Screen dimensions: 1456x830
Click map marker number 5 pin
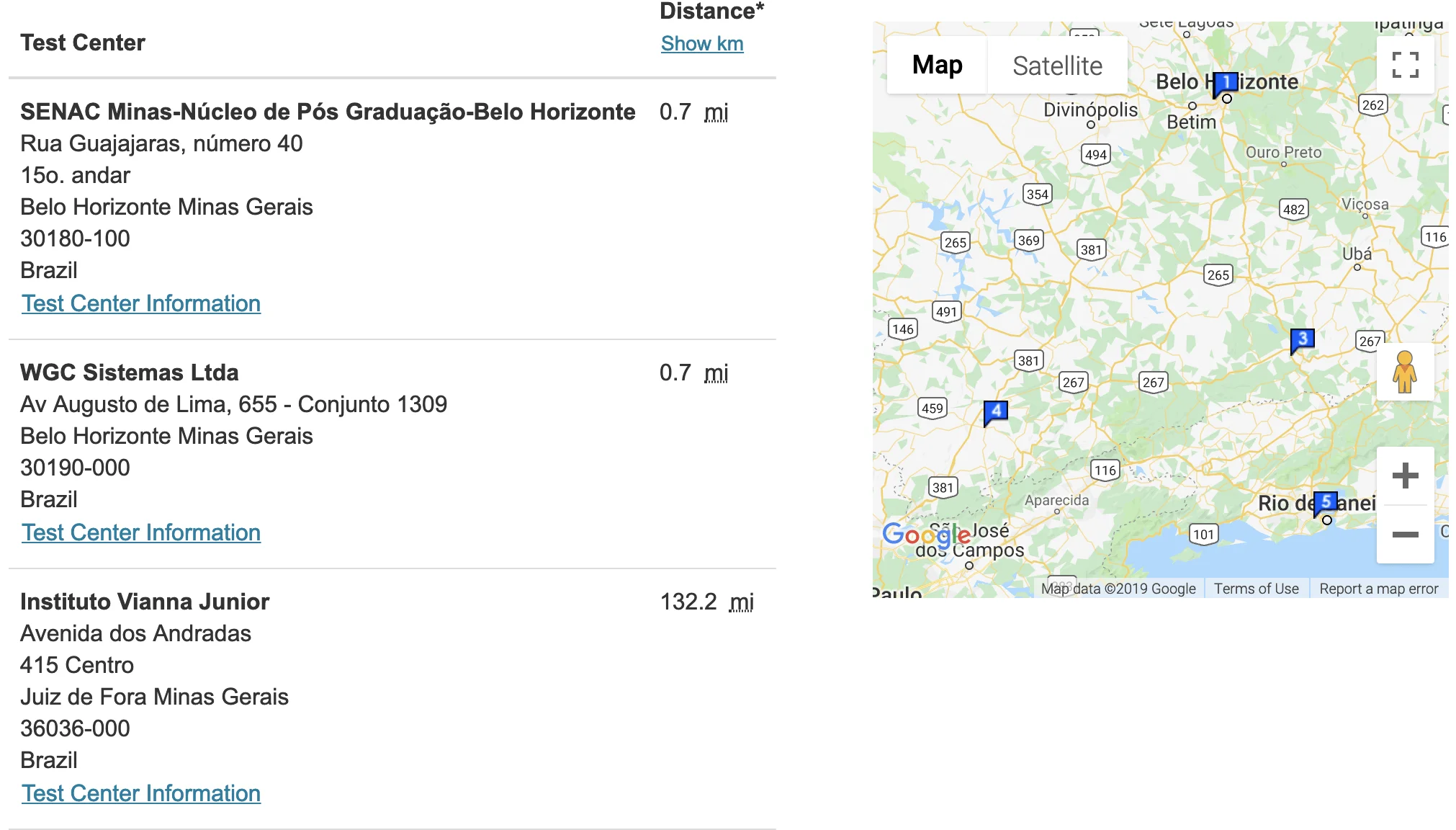(1325, 502)
